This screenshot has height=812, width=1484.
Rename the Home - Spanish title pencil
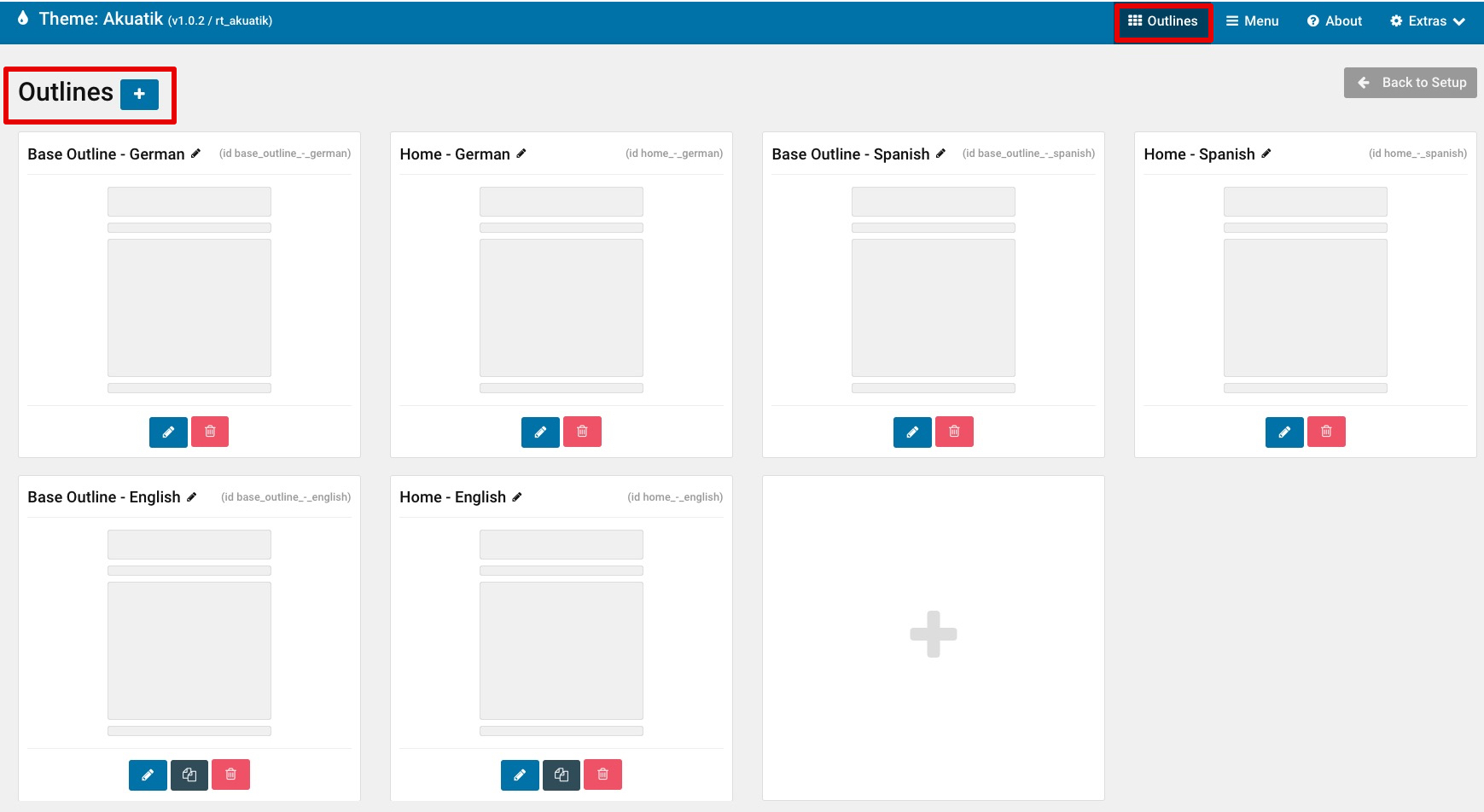pos(1266,154)
